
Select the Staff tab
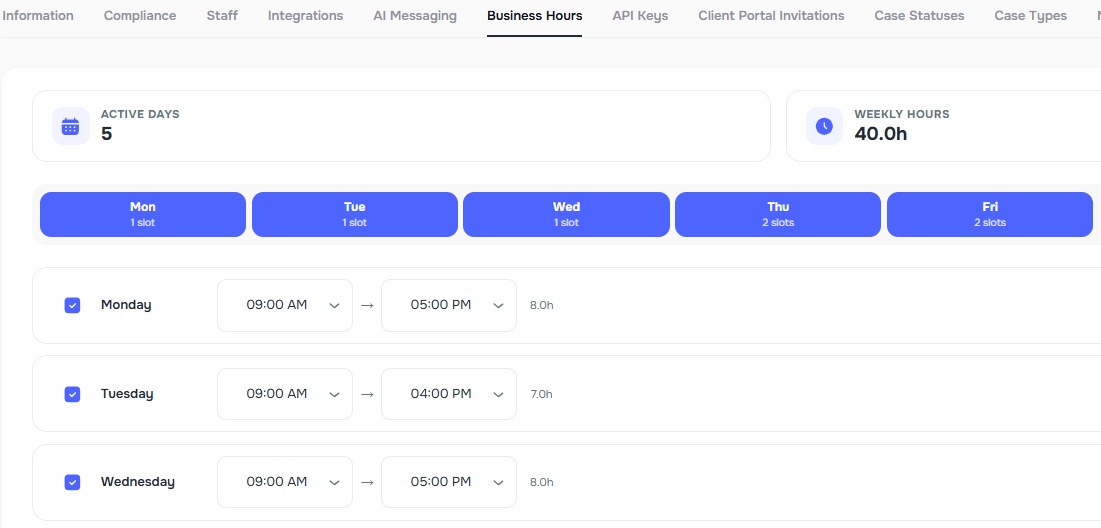tap(222, 16)
